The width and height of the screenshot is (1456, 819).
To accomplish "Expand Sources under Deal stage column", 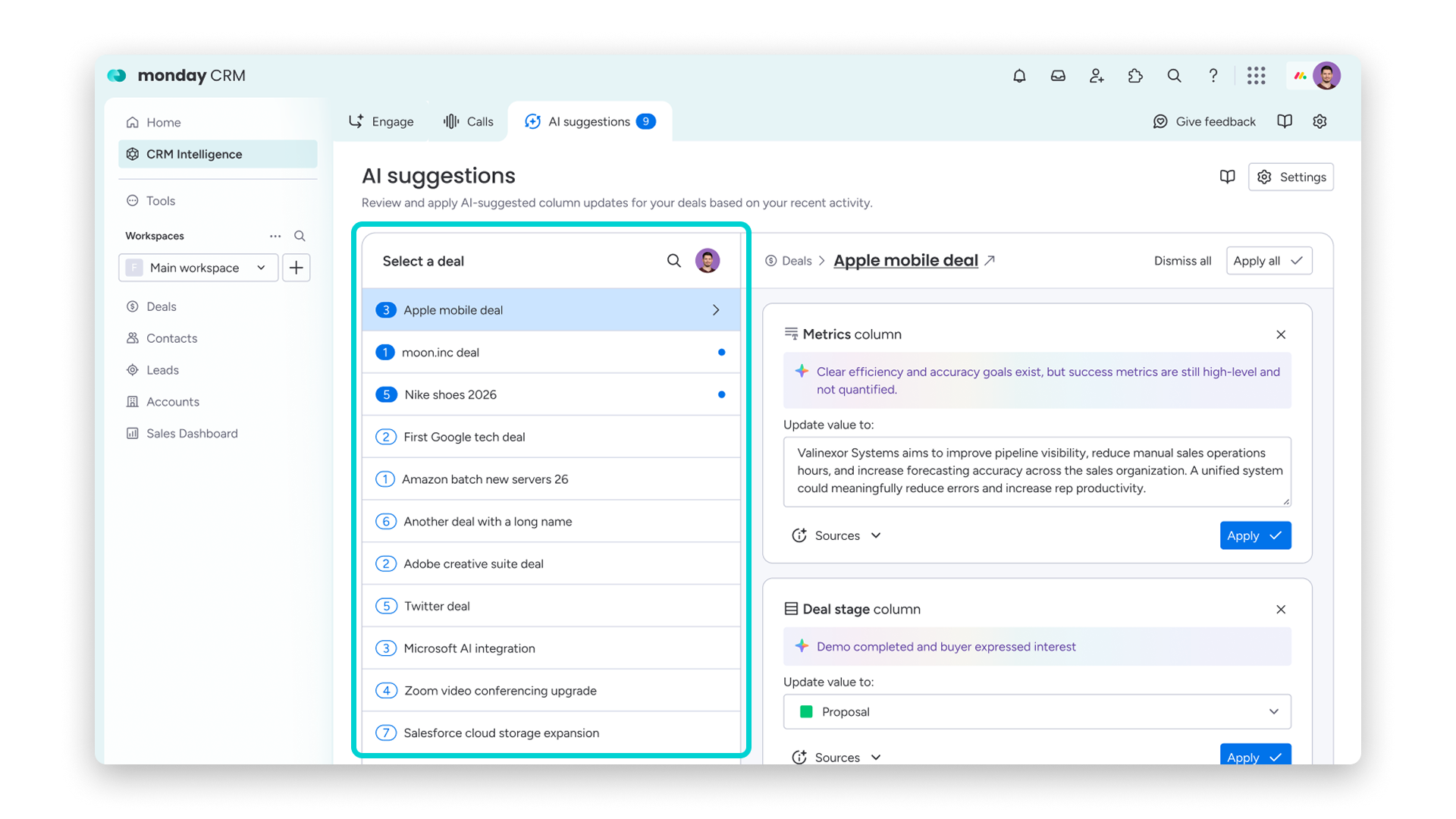I will [836, 758].
